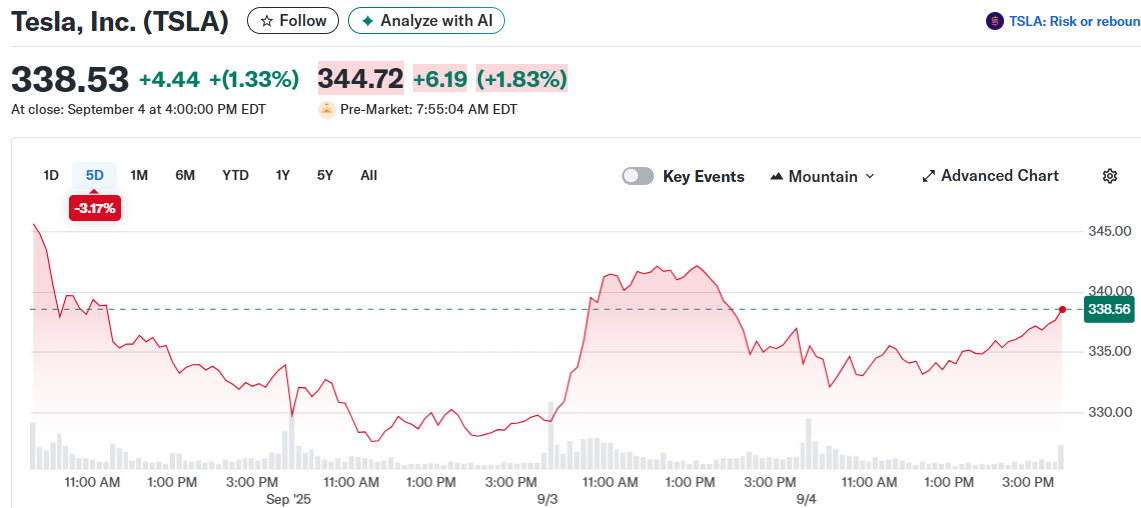Switch to the 1M range
Viewport: 1141px width, 508px height.
(x=139, y=175)
